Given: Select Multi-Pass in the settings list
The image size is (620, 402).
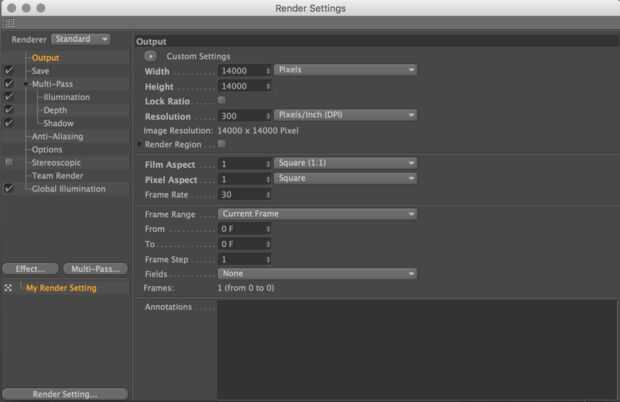Looking at the screenshot, I should pos(52,84).
